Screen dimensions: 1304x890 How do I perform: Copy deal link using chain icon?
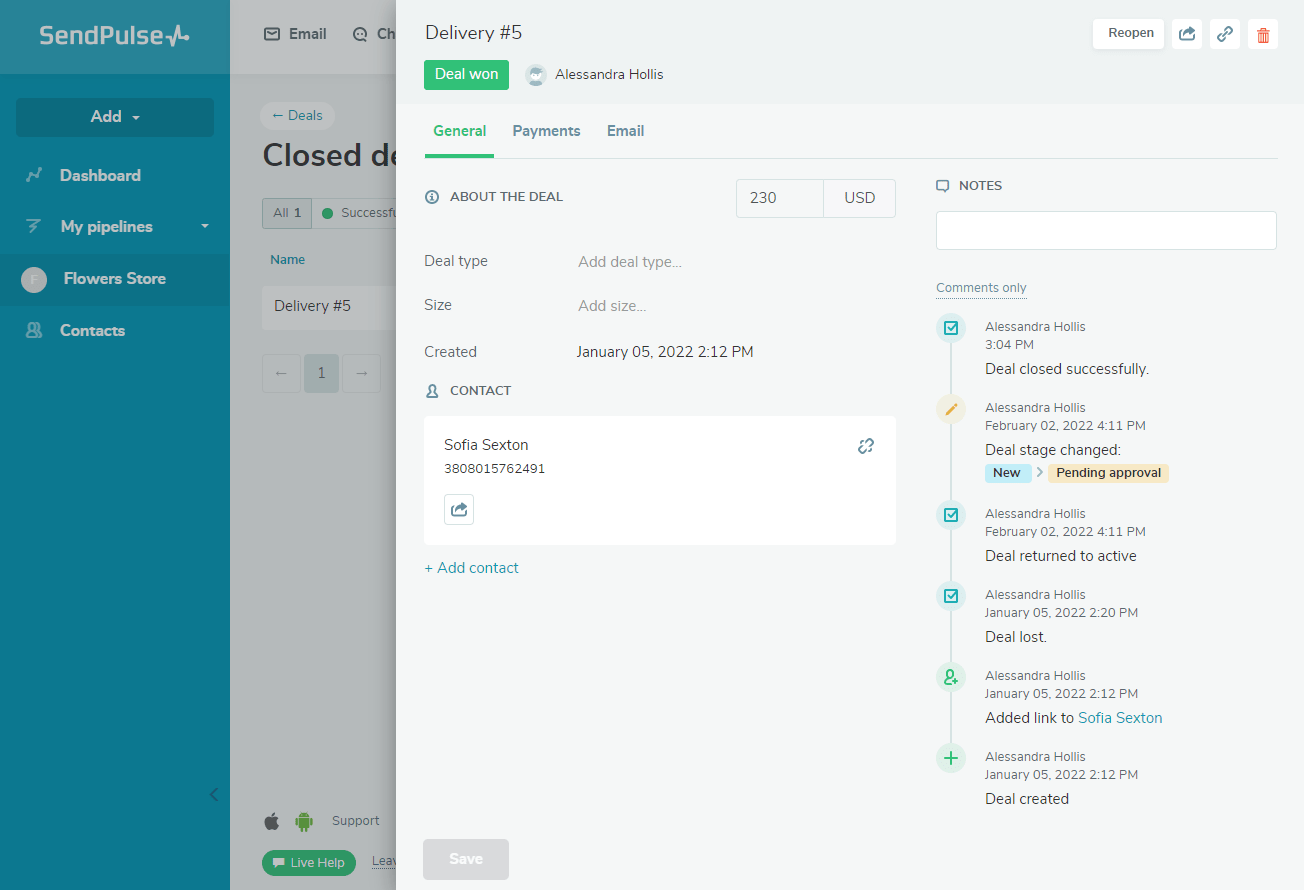(x=1225, y=34)
